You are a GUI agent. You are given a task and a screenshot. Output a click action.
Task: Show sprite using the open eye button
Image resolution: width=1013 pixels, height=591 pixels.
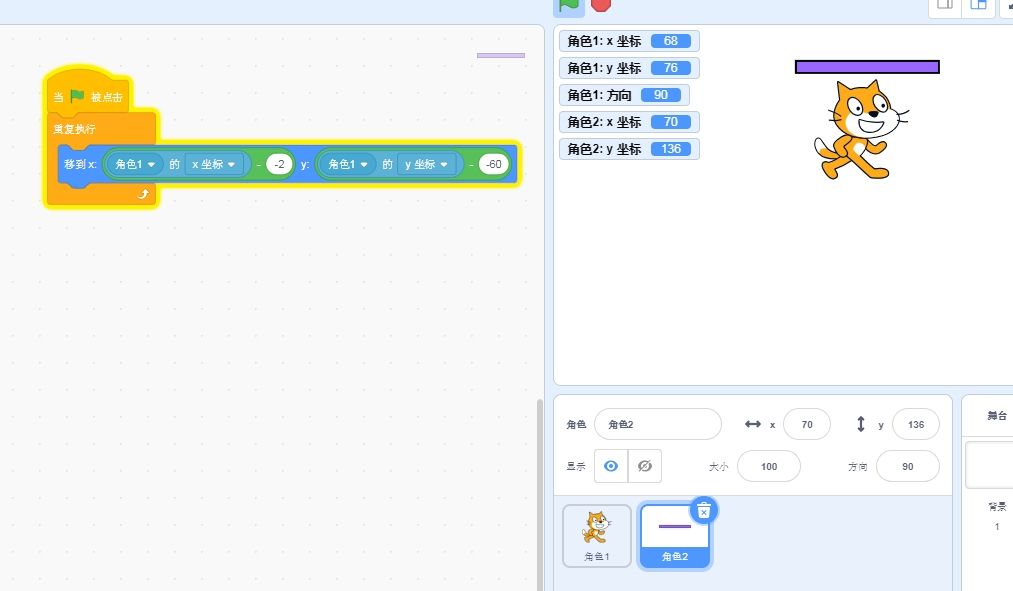click(611, 466)
